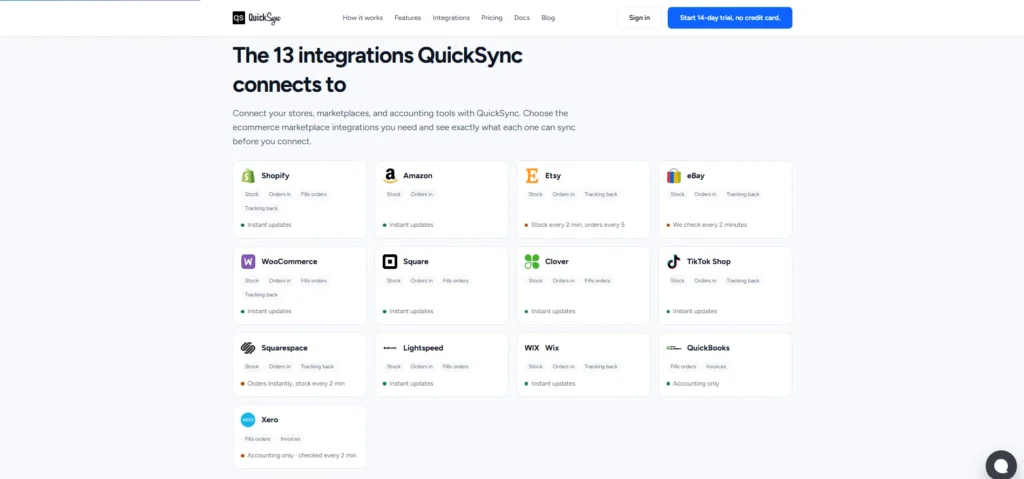Click Squarespace's Stock tag
This screenshot has width=1024, height=479.
pos(251,367)
